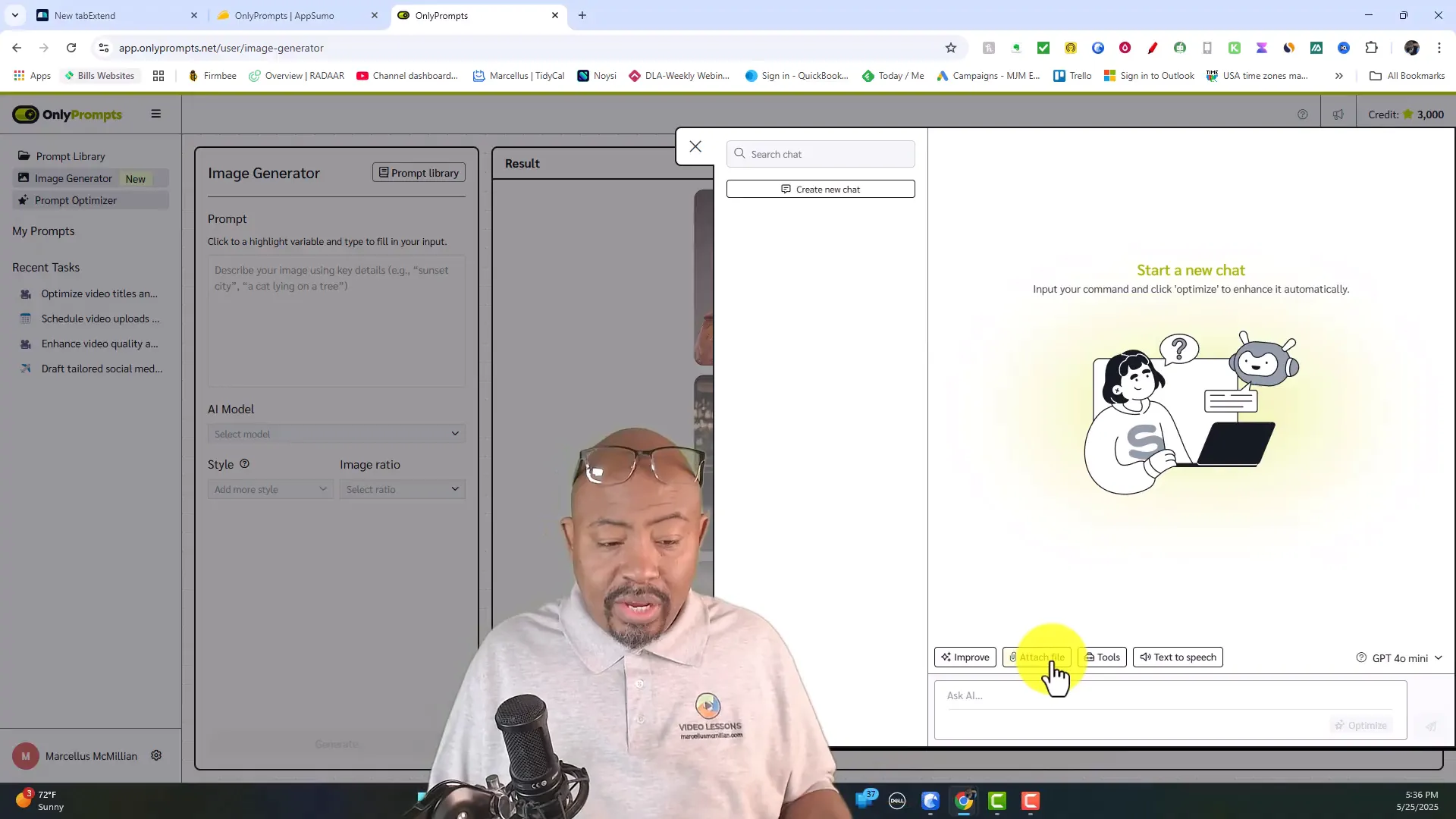Open Prompt Library in sidebar
The height and width of the screenshot is (819, 1456).
pyautogui.click(x=71, y=156)
